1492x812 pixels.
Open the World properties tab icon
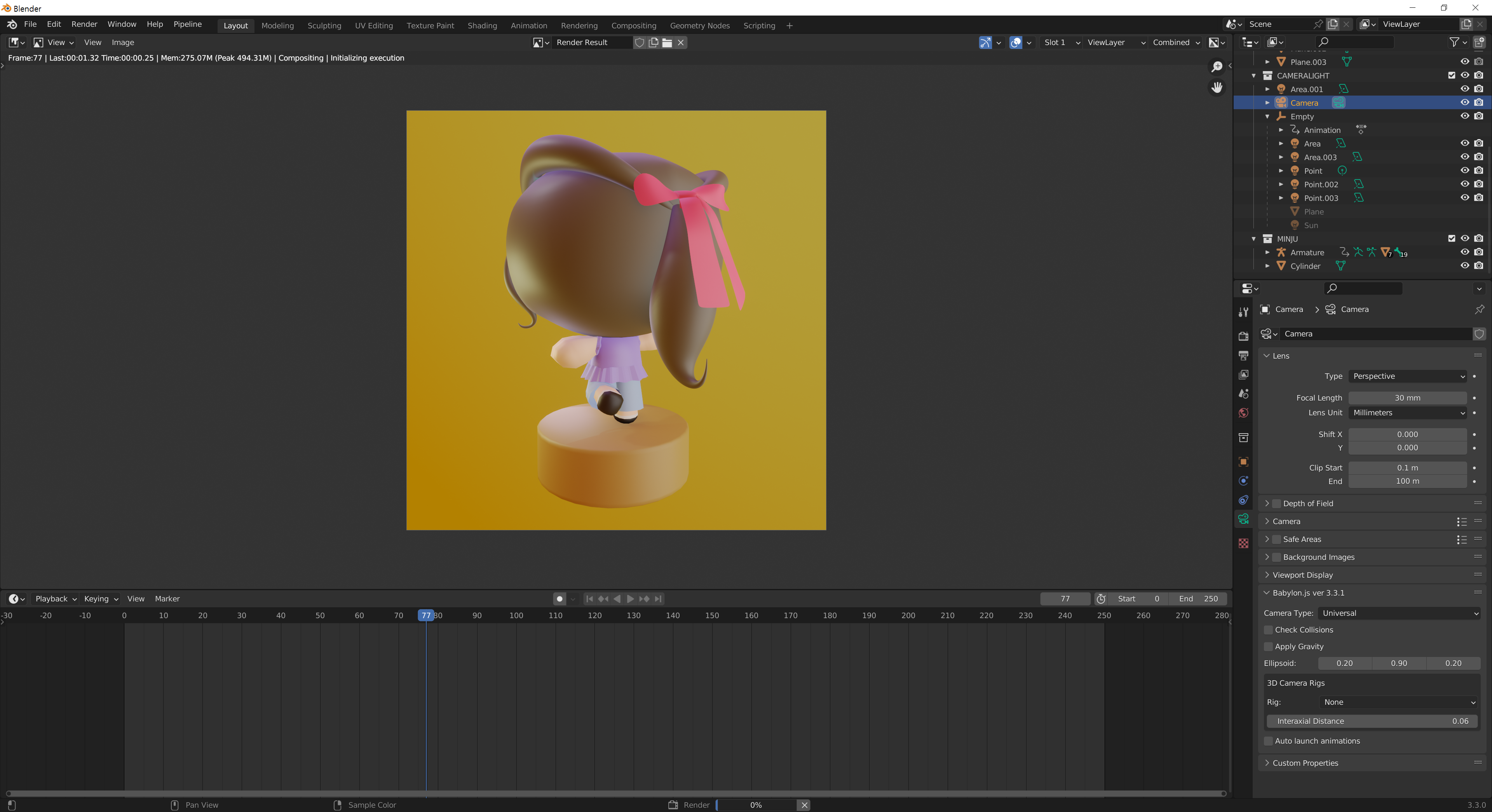(1243, 413)
